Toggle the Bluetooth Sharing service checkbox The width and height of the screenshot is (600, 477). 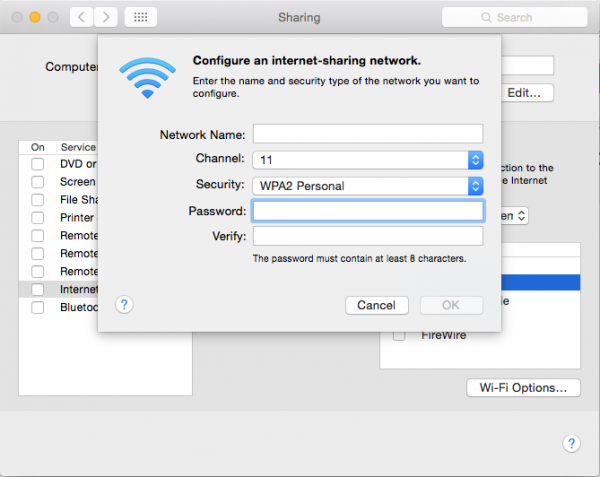37,308
